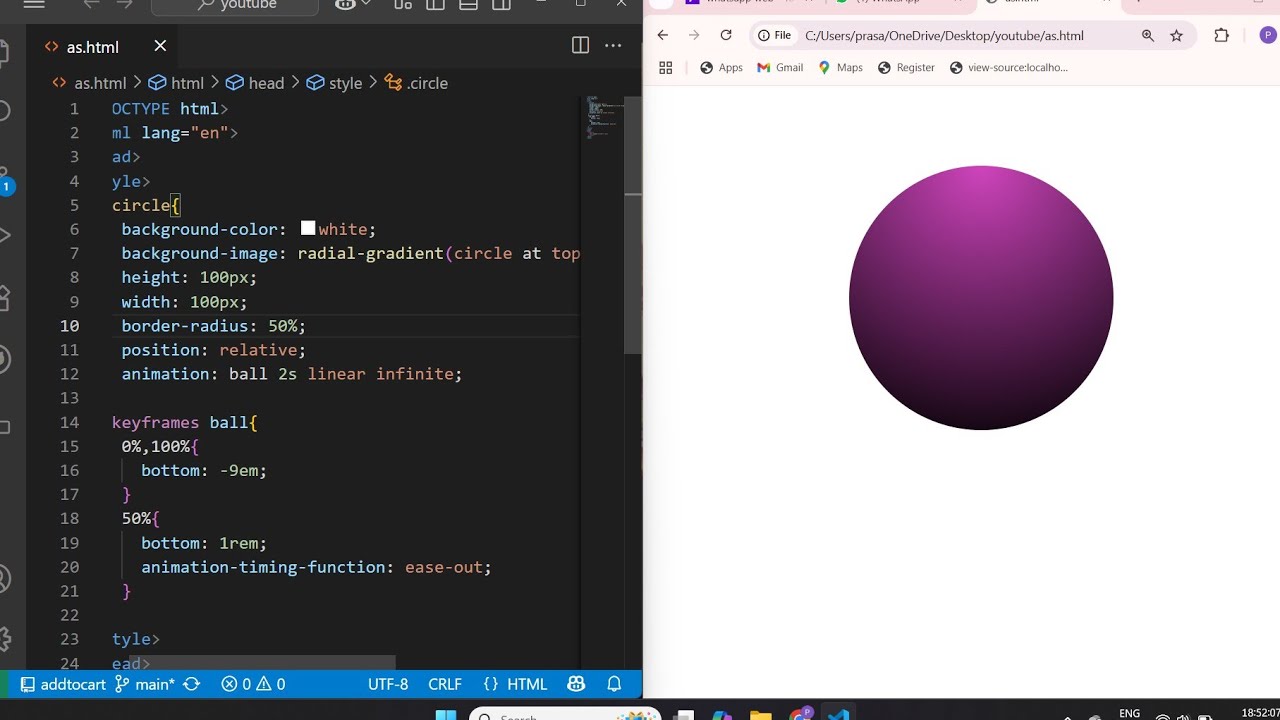
Task: Open the view-source:localho... bookmark
Action: click(1008, 67)
